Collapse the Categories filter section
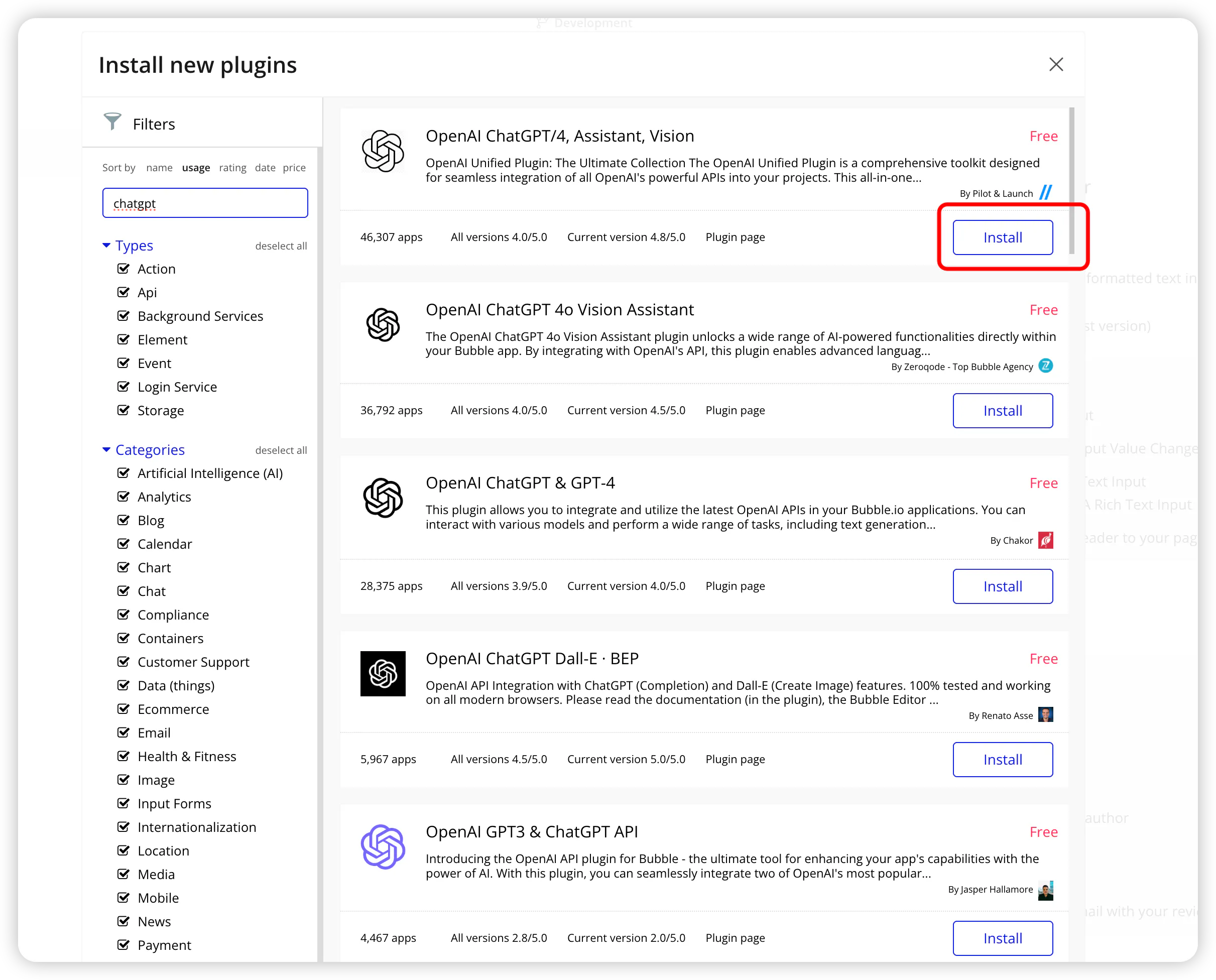Screen dimensions: 1216x980 coord(106,450)
